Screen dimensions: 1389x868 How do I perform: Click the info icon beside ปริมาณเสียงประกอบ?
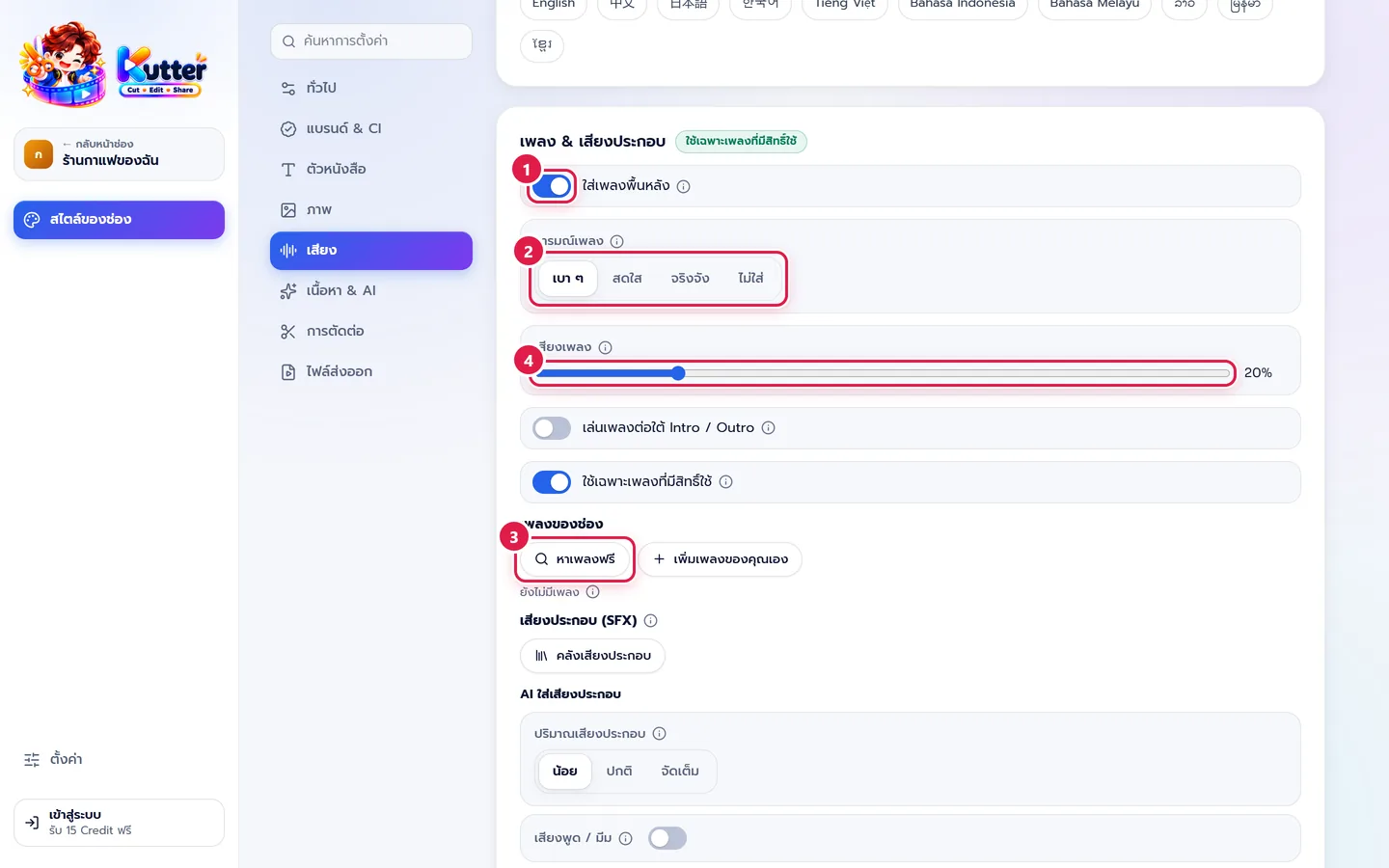[x=659, y=733]
